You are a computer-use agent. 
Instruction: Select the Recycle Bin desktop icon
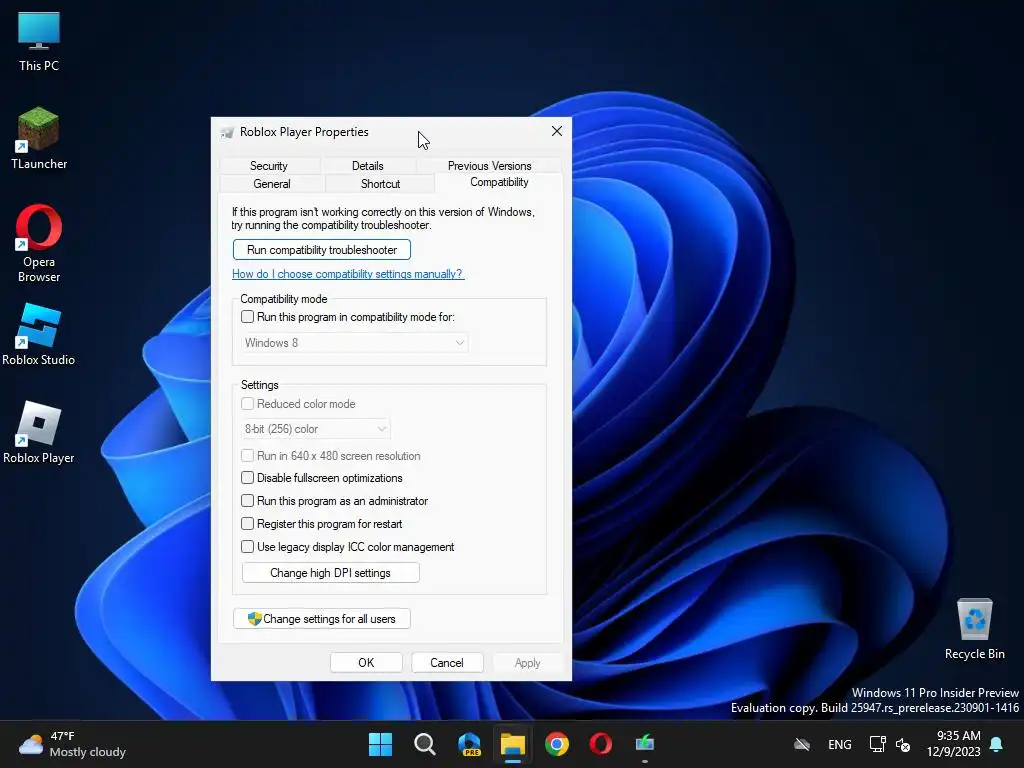coord(974,628)
